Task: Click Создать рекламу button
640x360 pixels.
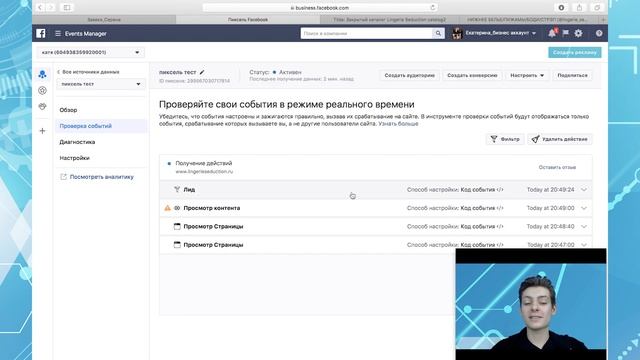Action: (575, 52)
